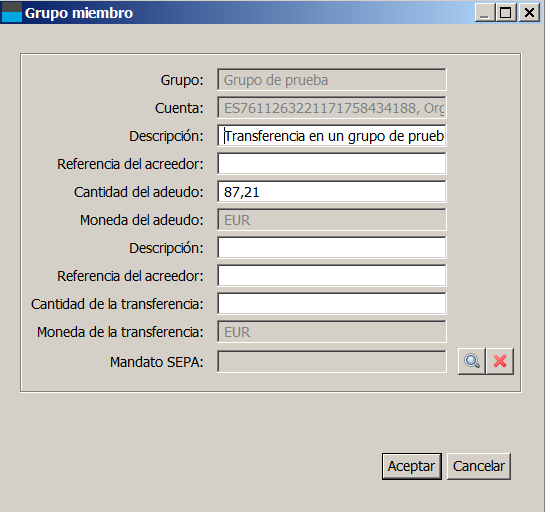Focus the Descripción field containing Transferencia text
This screenshot has height=512, width=545.
(332, 136)
